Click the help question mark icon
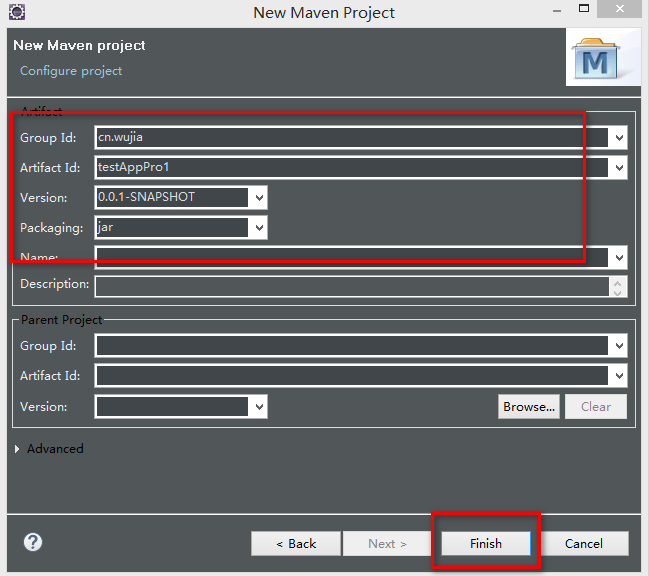649x576 pixels. pos(33,542)
